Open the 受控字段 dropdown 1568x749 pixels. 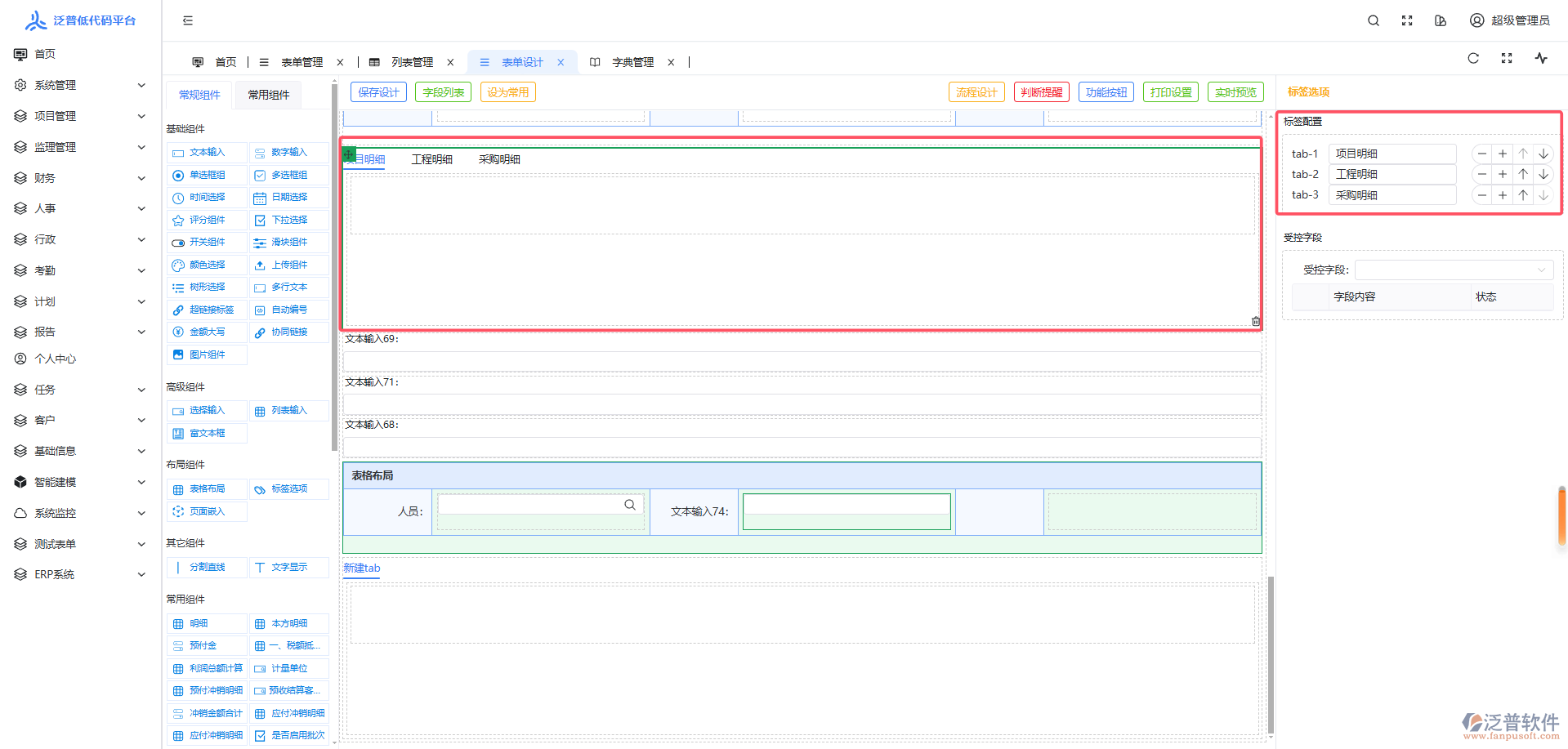1454,270
